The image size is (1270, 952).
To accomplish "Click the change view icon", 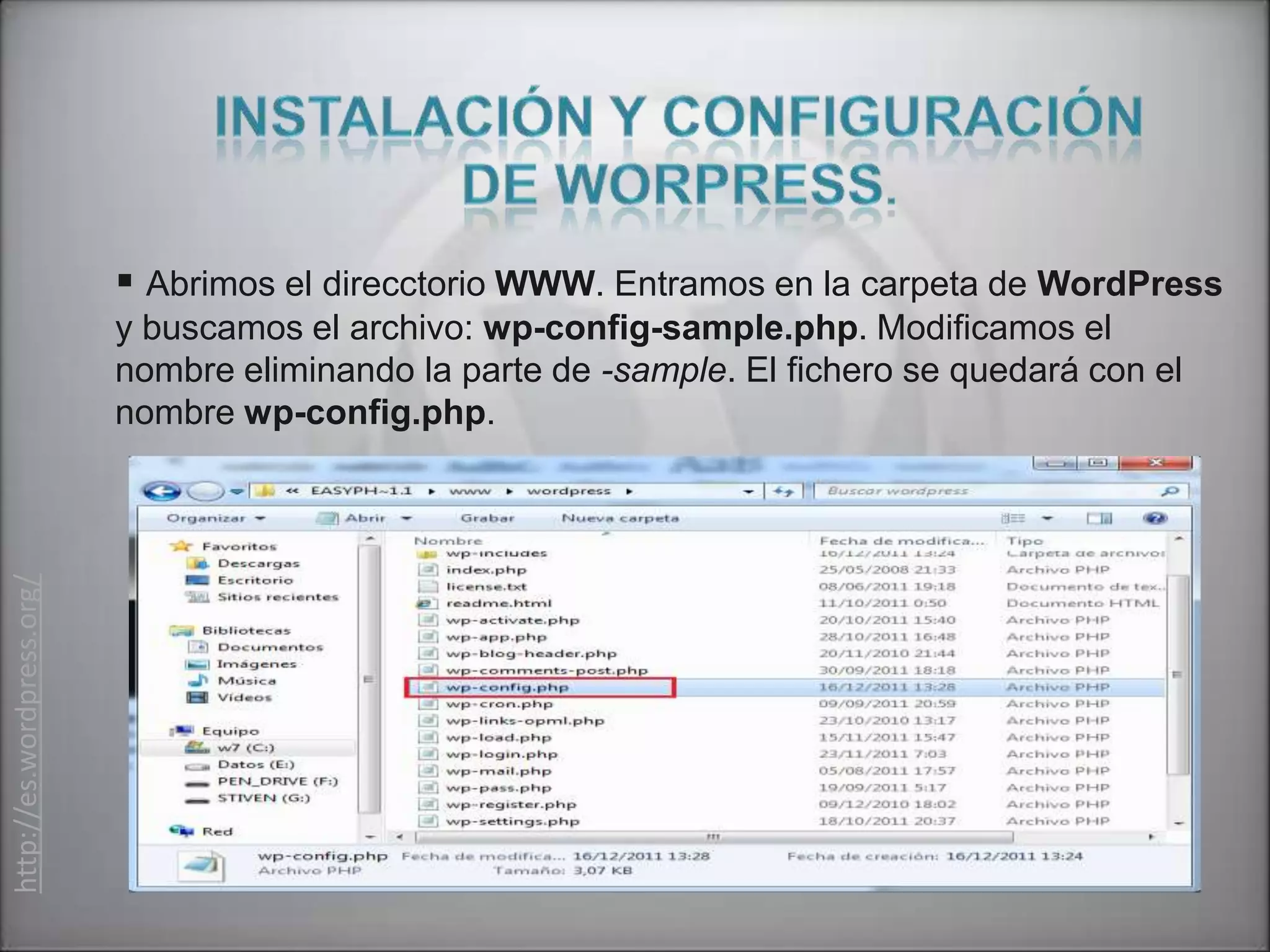I will (x=1014, y=518).
